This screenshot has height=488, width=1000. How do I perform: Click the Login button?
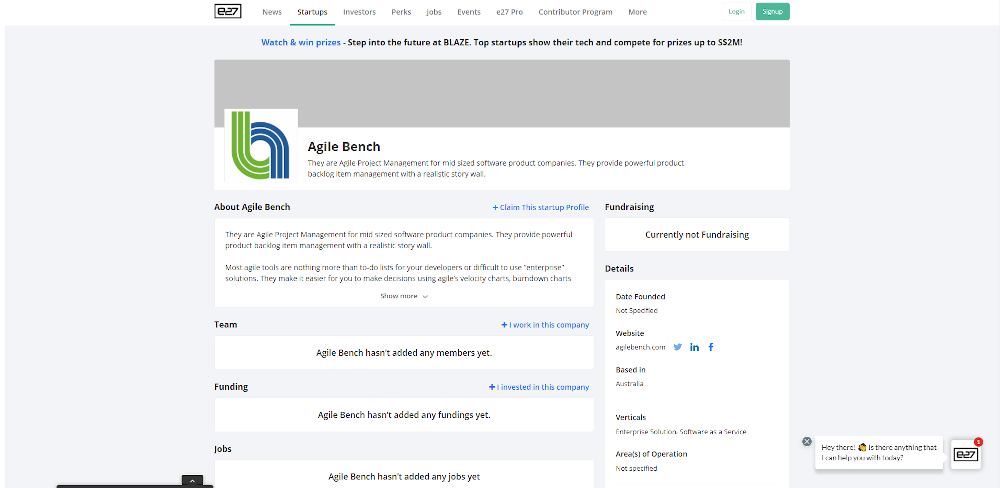click(x=736, y=11)
